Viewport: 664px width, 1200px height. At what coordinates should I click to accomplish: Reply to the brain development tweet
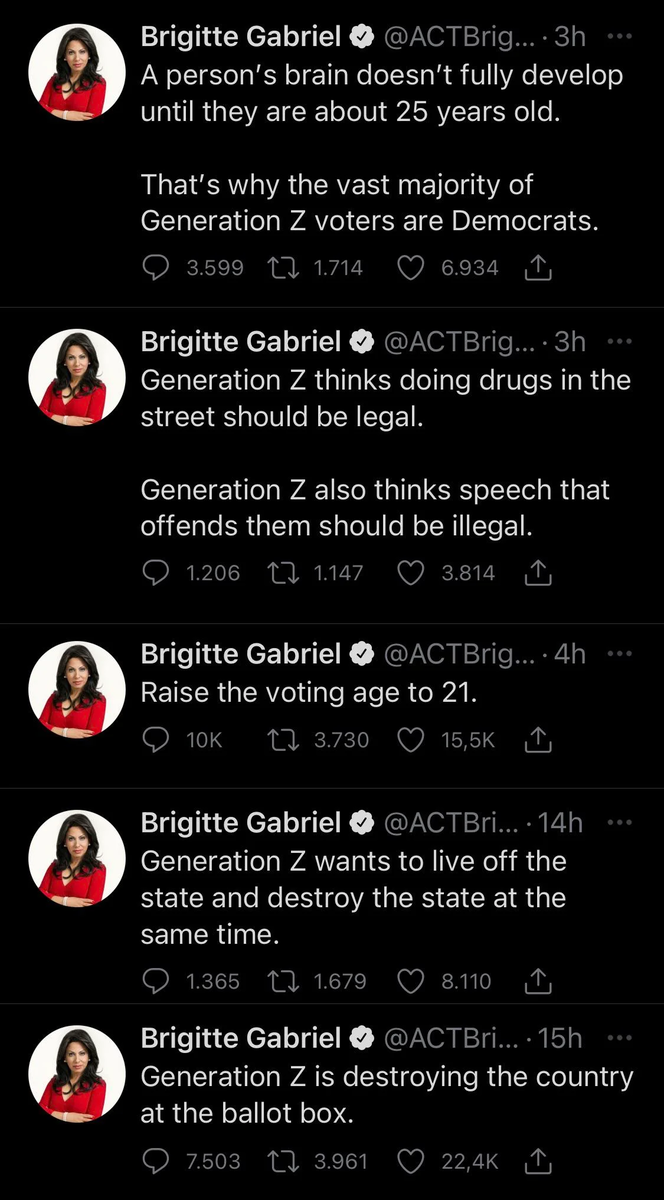(155, 267)
